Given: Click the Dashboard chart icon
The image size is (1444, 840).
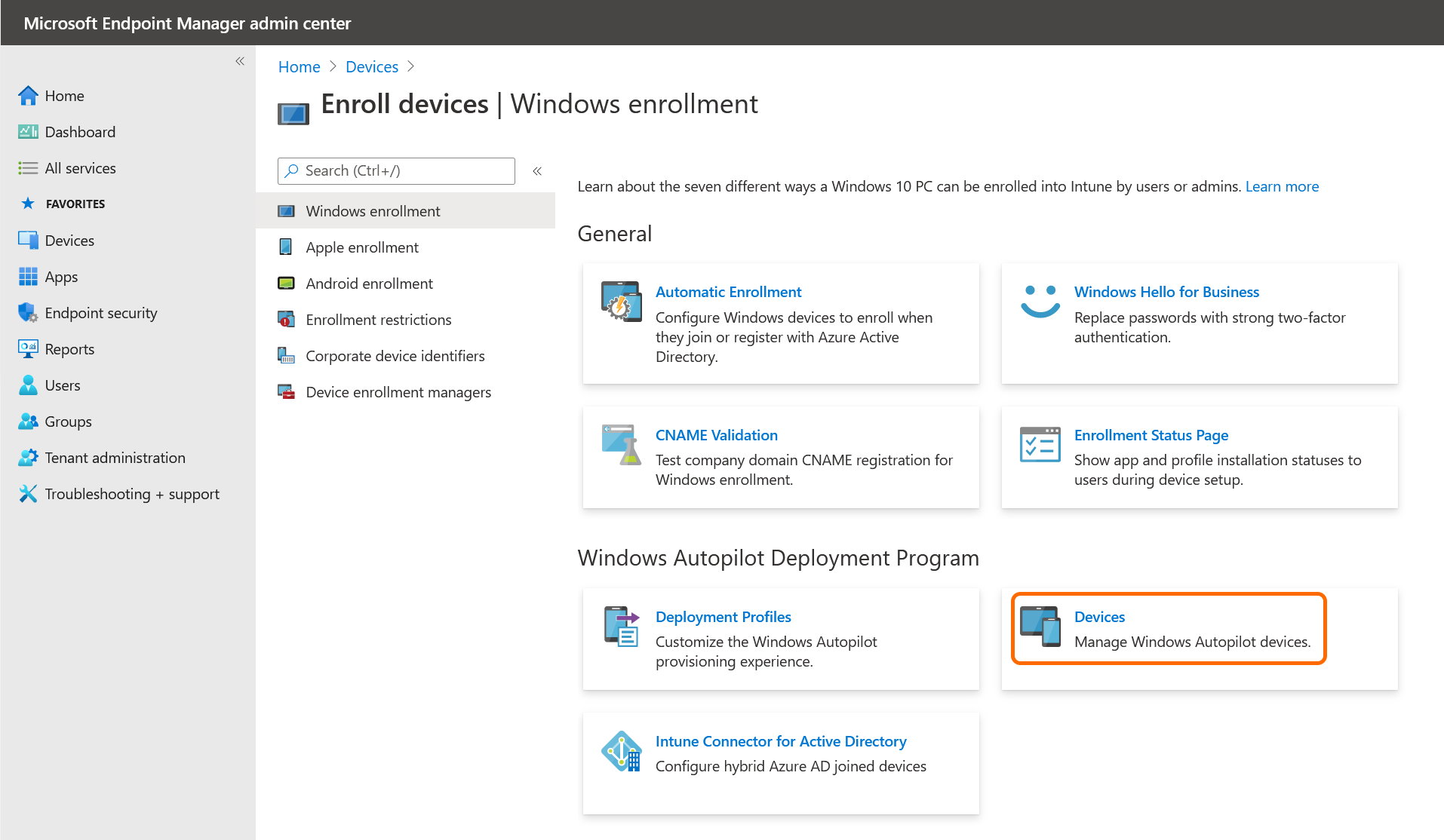Looking at the screenshot, I should coord(28,132).
